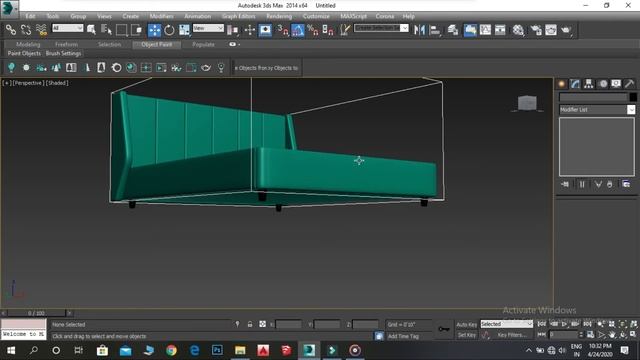The width and height of the screenshot is (640, 360).
Task: Open Curve Editor
Action: click(485, 30)
